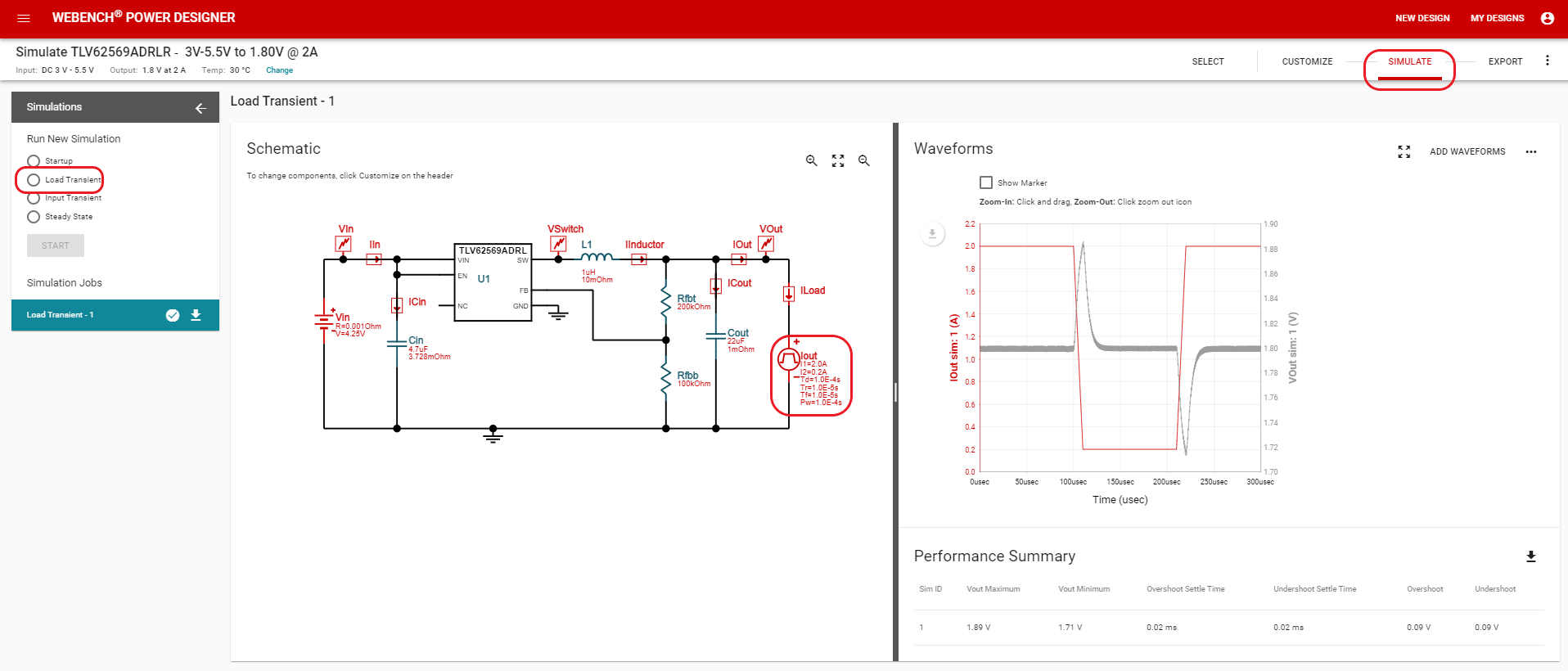
Task: Click the Rfbt 200kOhm resistor
Action: coord(666,301)
